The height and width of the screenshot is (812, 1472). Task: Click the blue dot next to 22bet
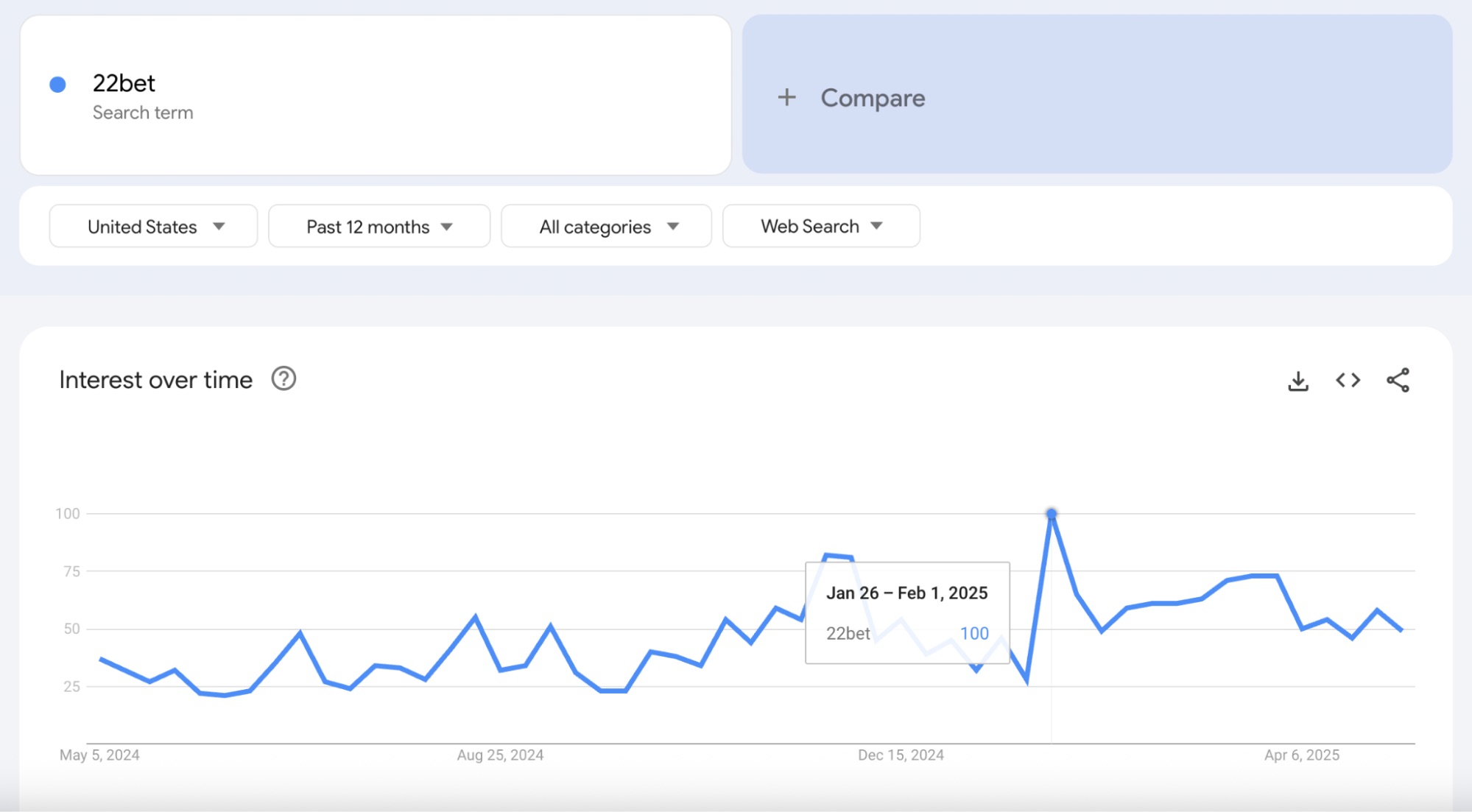tap(57, 85)
